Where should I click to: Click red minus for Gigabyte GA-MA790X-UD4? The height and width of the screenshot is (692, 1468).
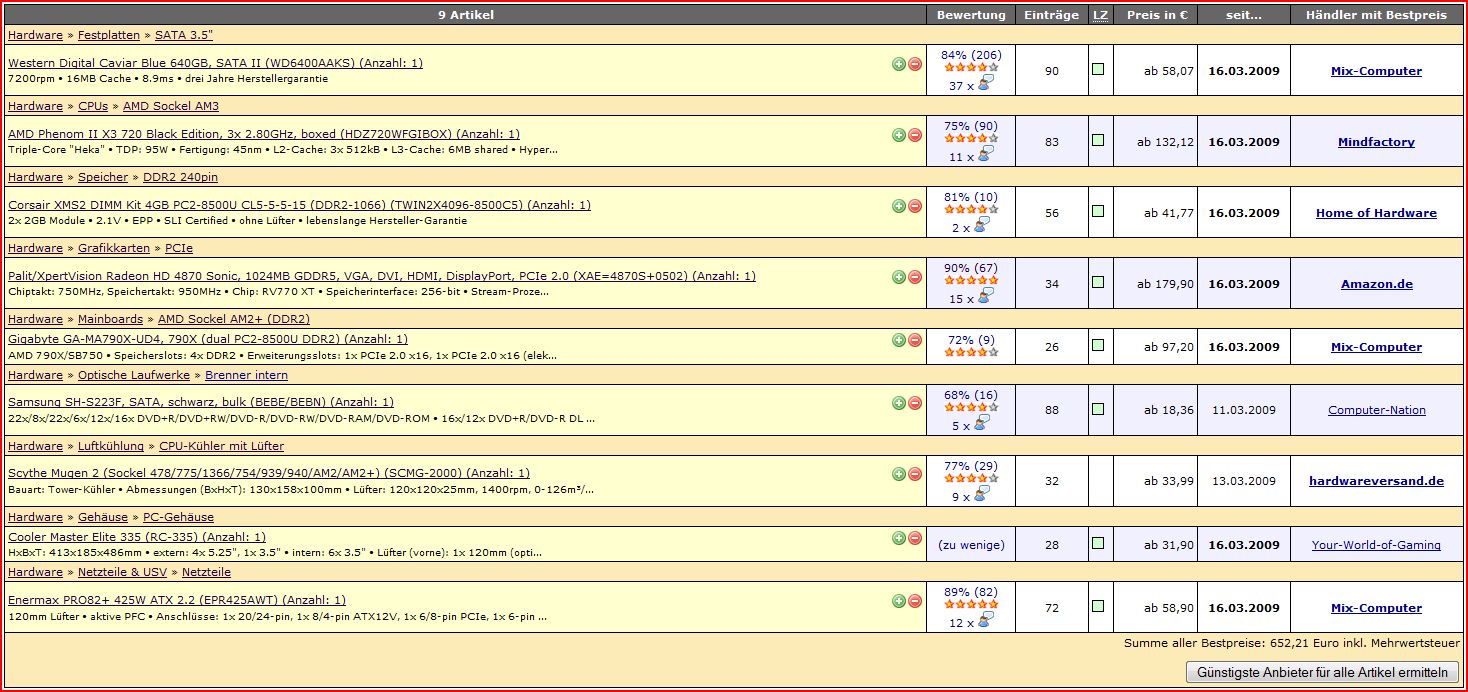915,340
